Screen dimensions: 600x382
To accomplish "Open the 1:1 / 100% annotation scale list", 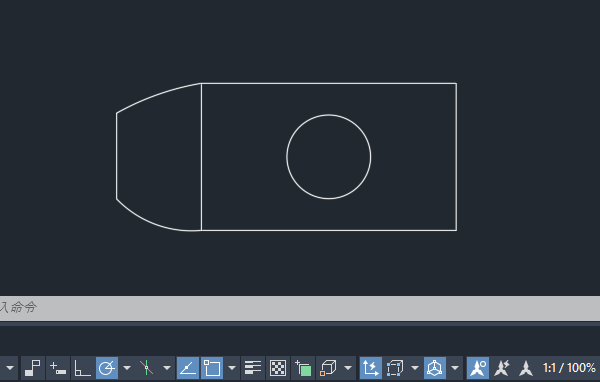I will tap(569, 368).
